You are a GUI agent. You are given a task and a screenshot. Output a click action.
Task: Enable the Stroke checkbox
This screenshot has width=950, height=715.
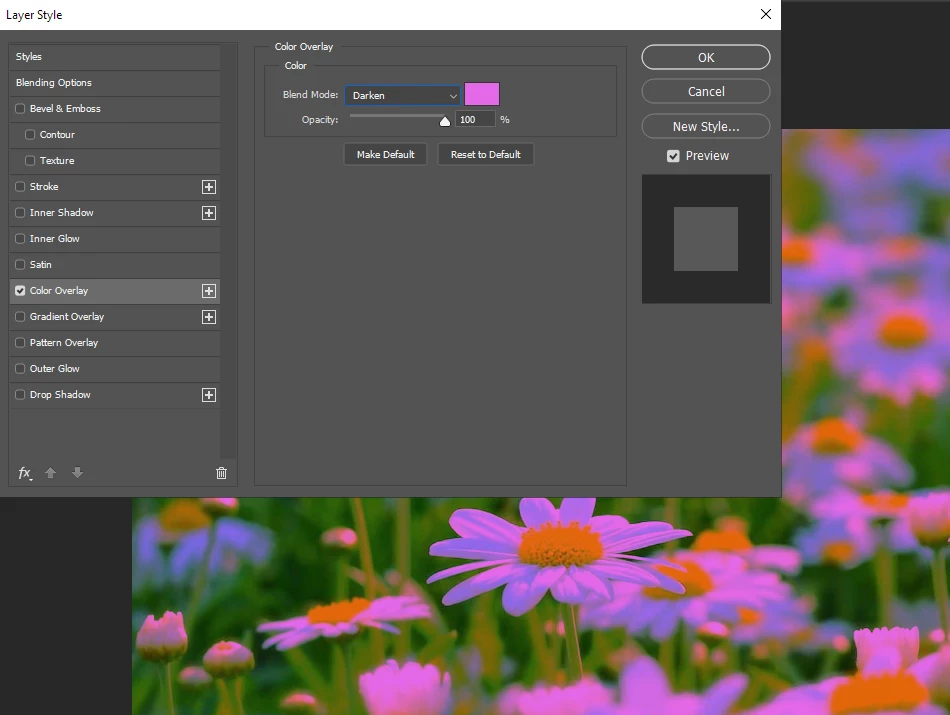click(x=20, y=187)
